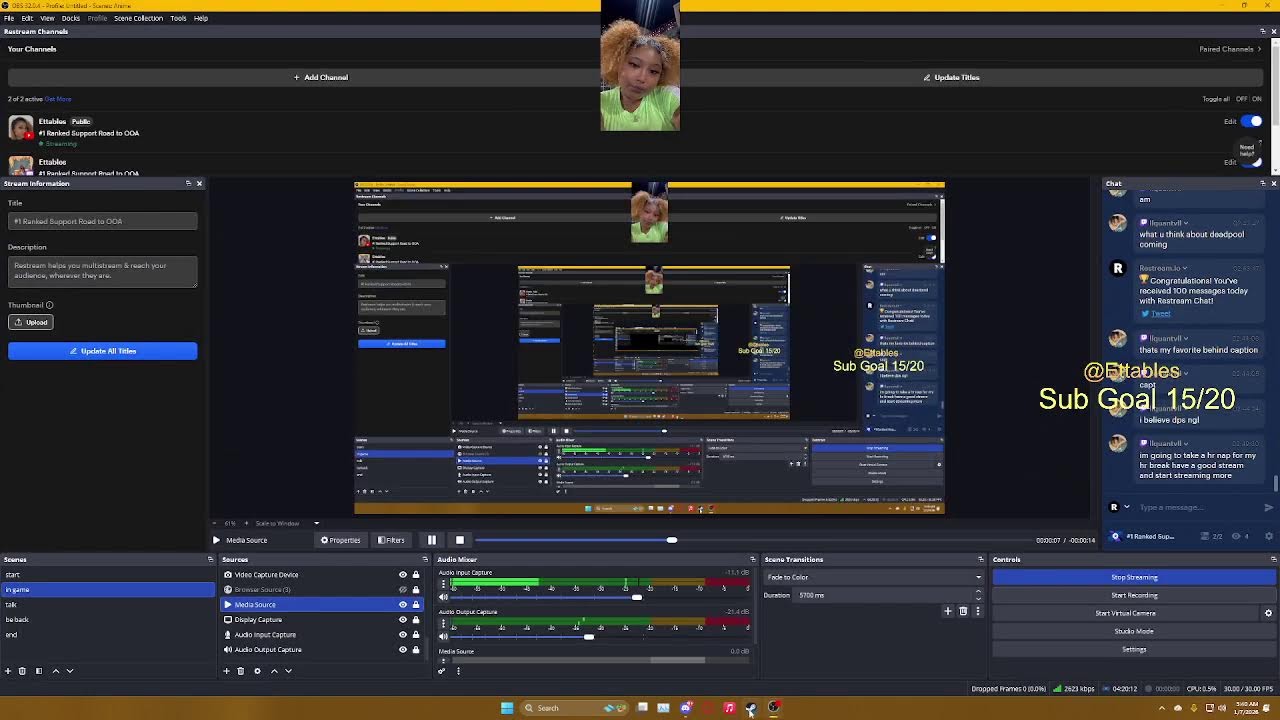Open transition properties three-dots icon

(977, 611)
